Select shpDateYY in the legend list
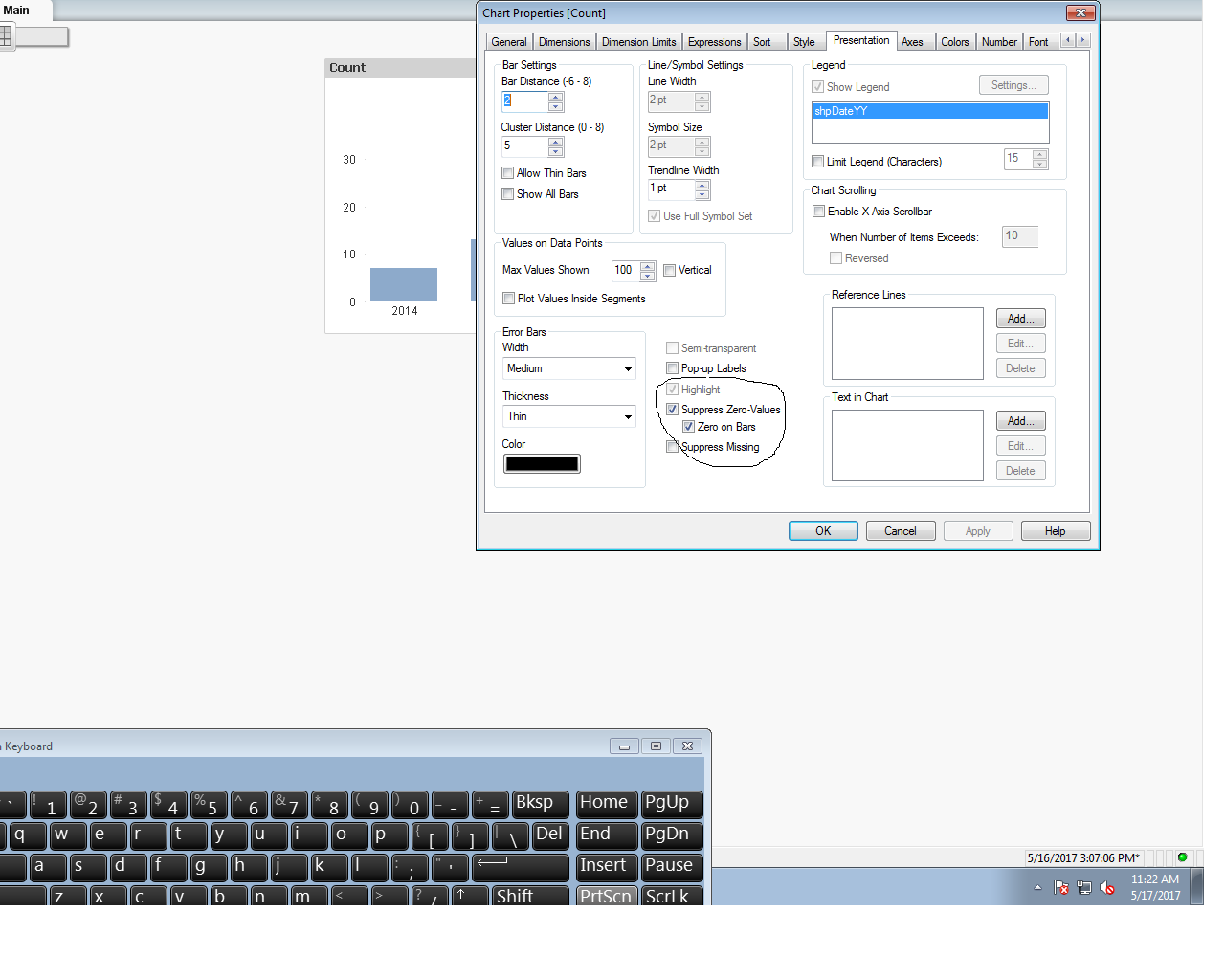This screenshot has height=980, width=1225. (x=930, y=111)
